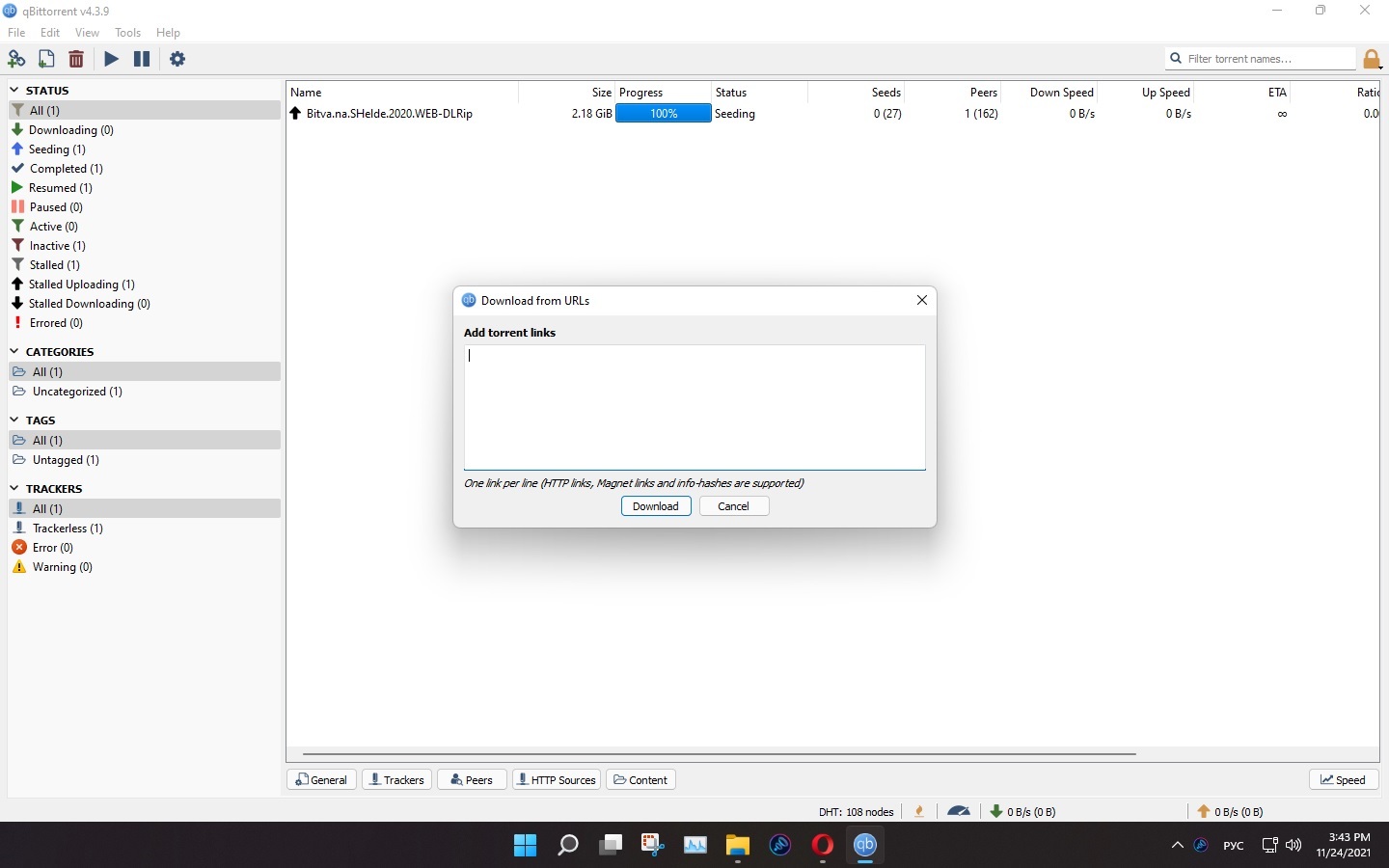The height and width of the screenshot is (868, 1389).
Task: Select the tracker Error (0) filter
Action: (x=145, y=548)
